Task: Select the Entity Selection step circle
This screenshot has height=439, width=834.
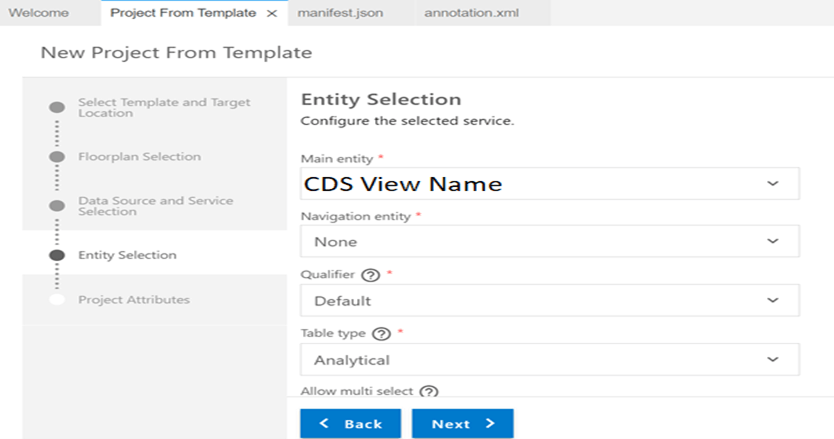Action: coord(57,255)
